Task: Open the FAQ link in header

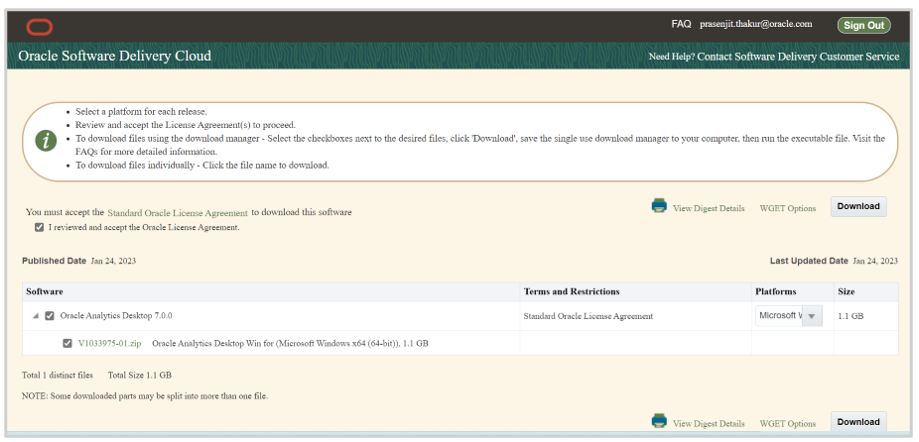Action: coord(681,25)
